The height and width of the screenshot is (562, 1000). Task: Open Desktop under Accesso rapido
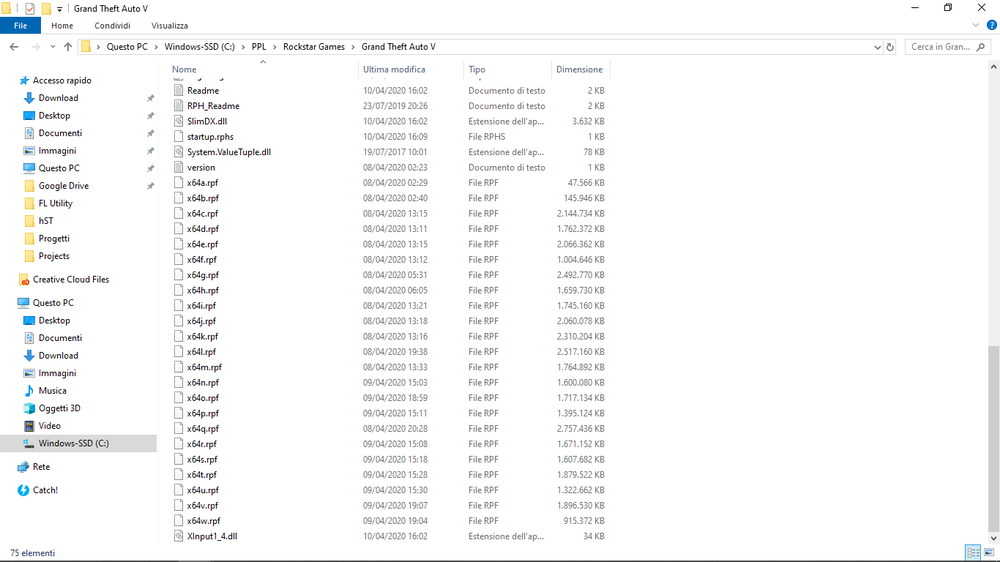pos(54,115)
